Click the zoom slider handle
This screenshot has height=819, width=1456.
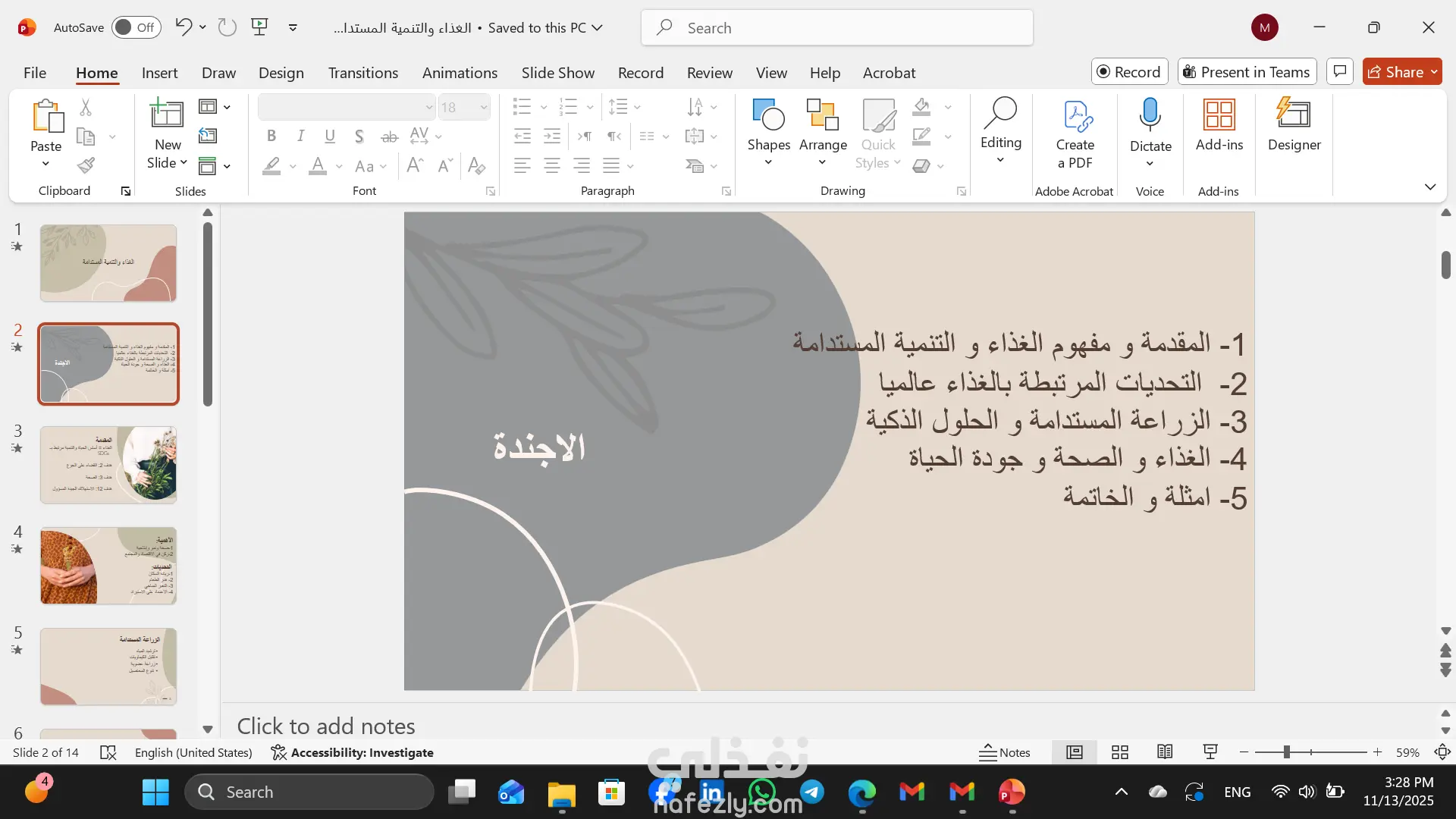tap(1286, 752)
